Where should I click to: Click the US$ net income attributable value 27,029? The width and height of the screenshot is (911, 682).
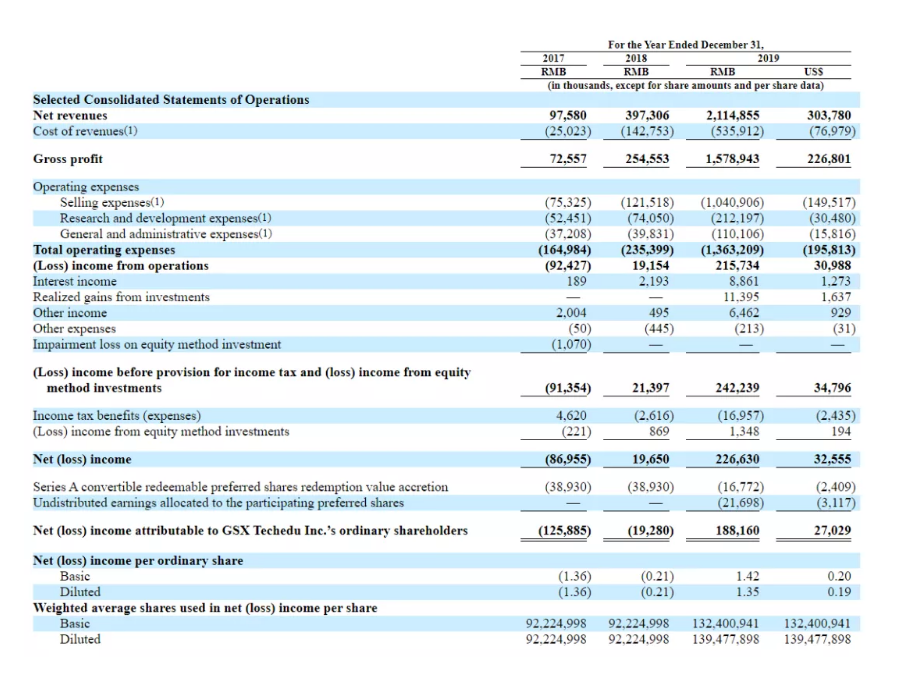point(832,530)
